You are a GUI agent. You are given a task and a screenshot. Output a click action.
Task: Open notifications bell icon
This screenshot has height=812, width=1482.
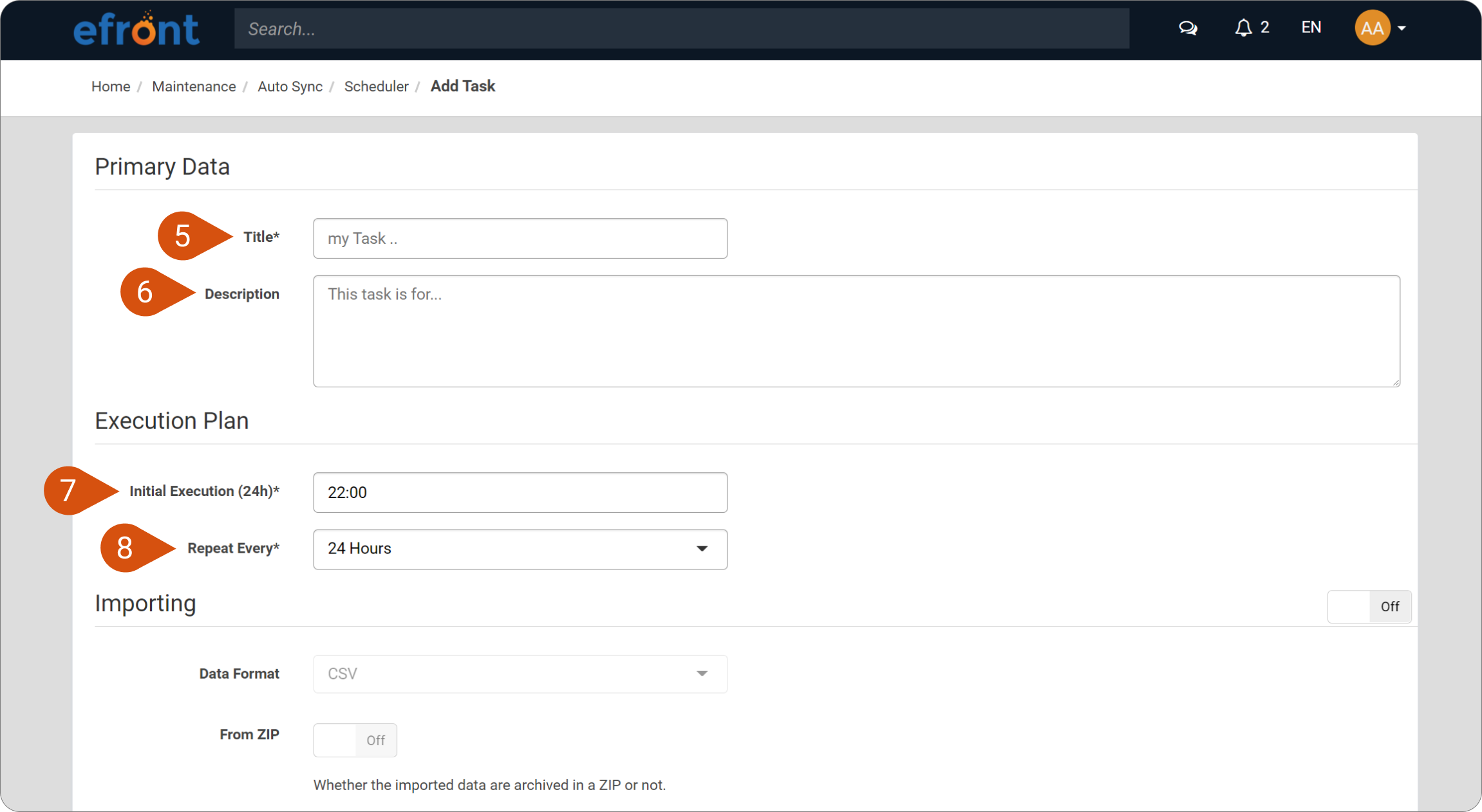[1243, 28]
